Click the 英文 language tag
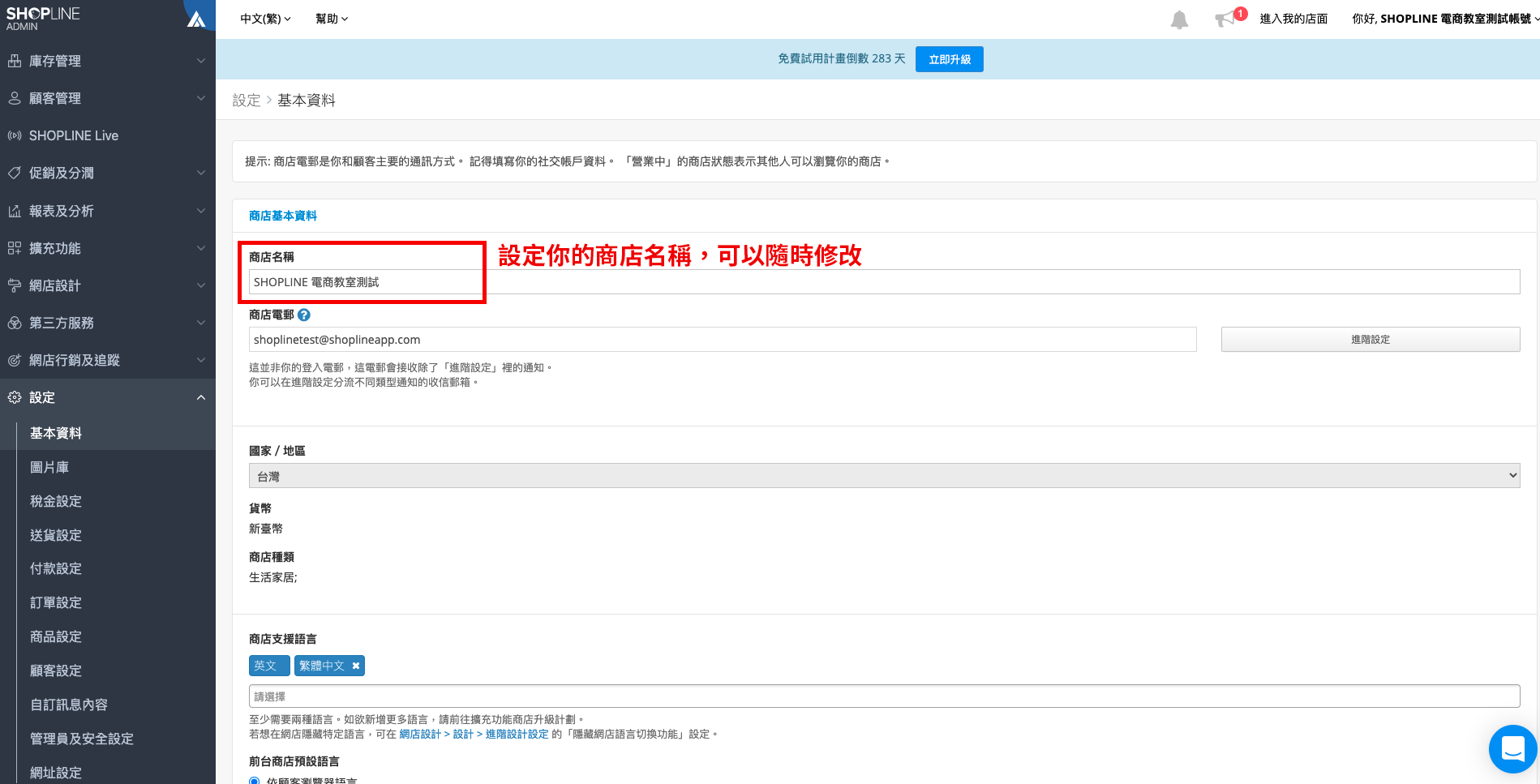 click(x=269, y=666)
